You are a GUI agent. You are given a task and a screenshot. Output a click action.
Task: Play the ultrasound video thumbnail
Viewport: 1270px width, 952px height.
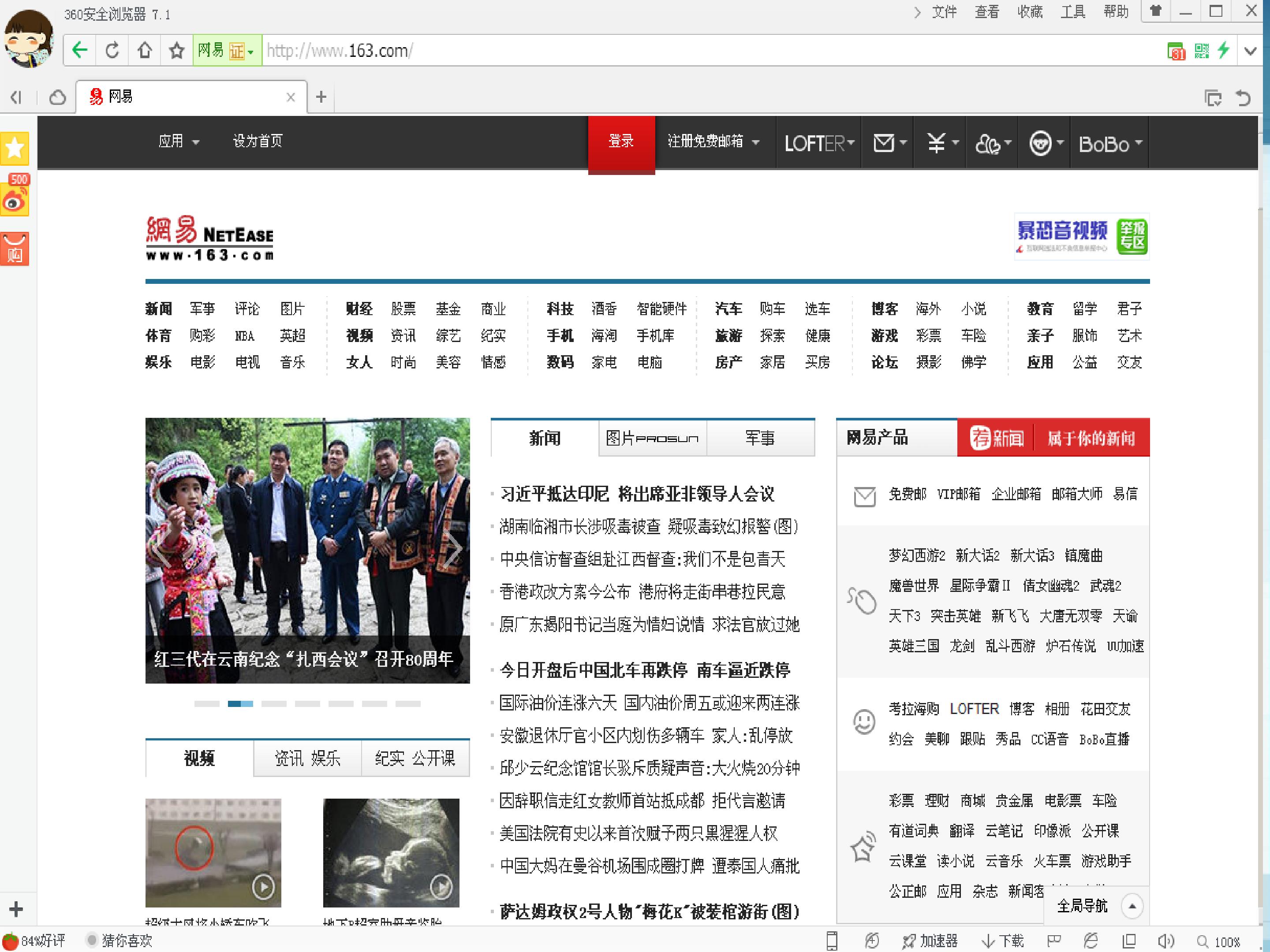(x=391, y=852)
